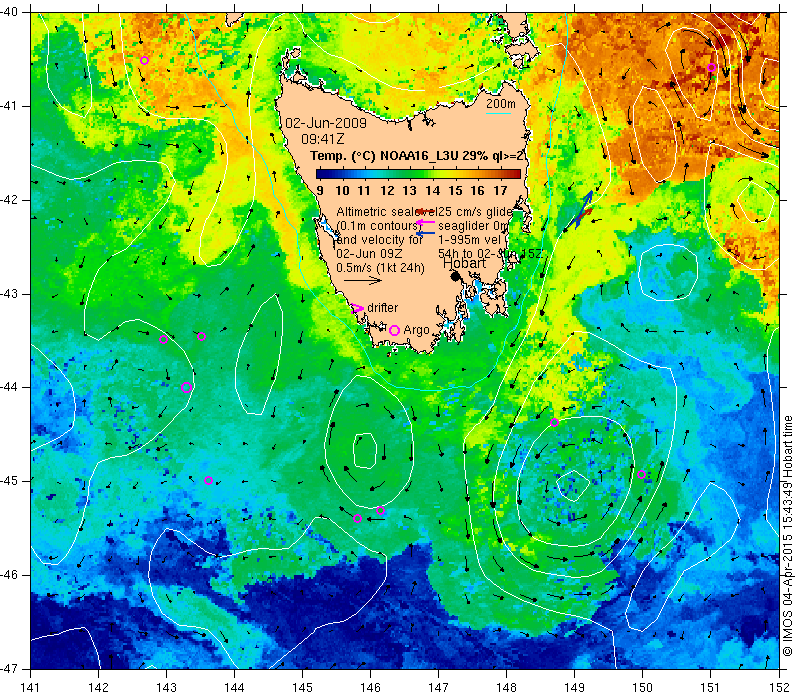Click the 02-Jun 09Z legend text

[x=369, y=254]
